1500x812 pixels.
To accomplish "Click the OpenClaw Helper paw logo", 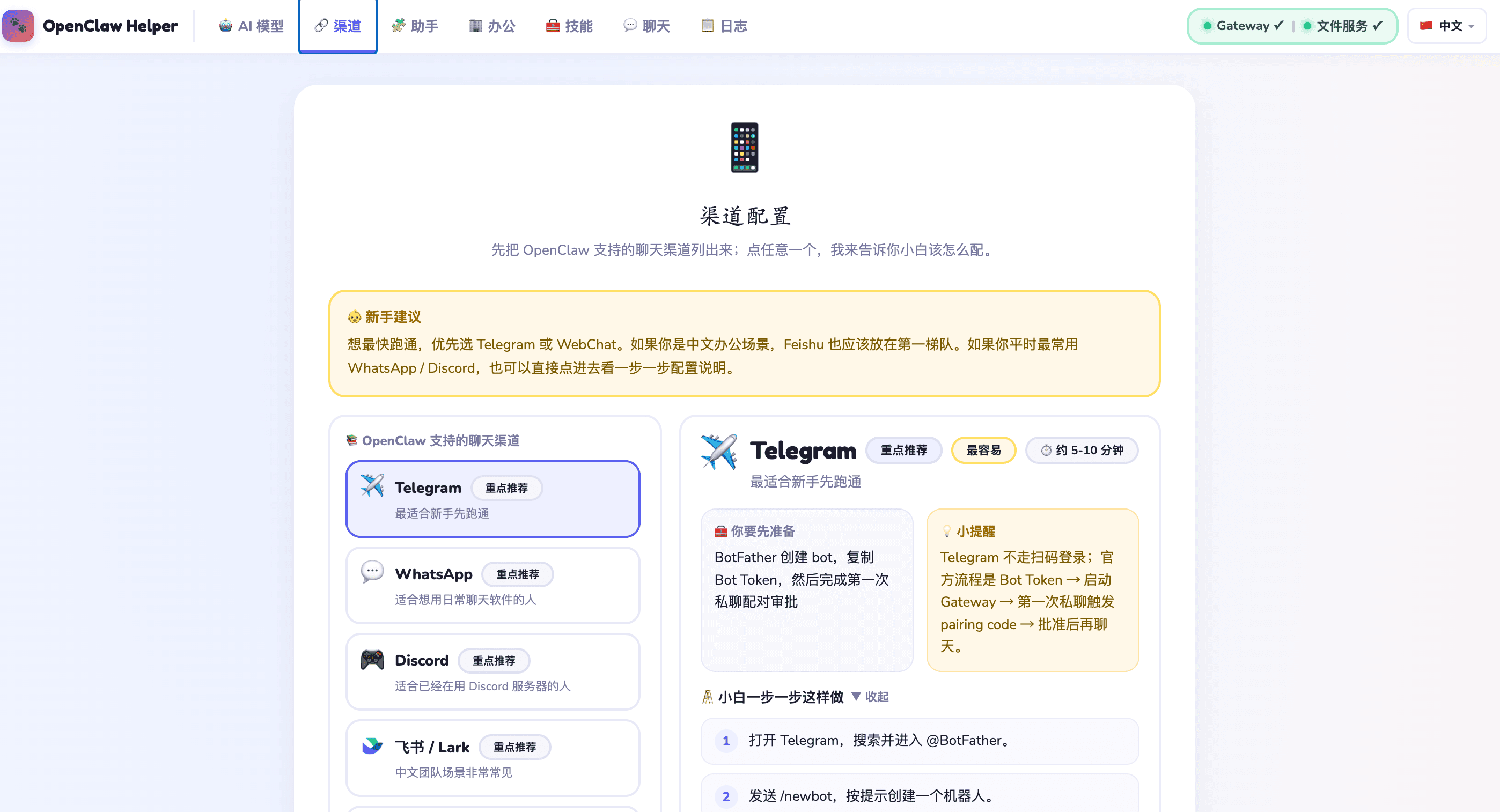I will [18, 26].
